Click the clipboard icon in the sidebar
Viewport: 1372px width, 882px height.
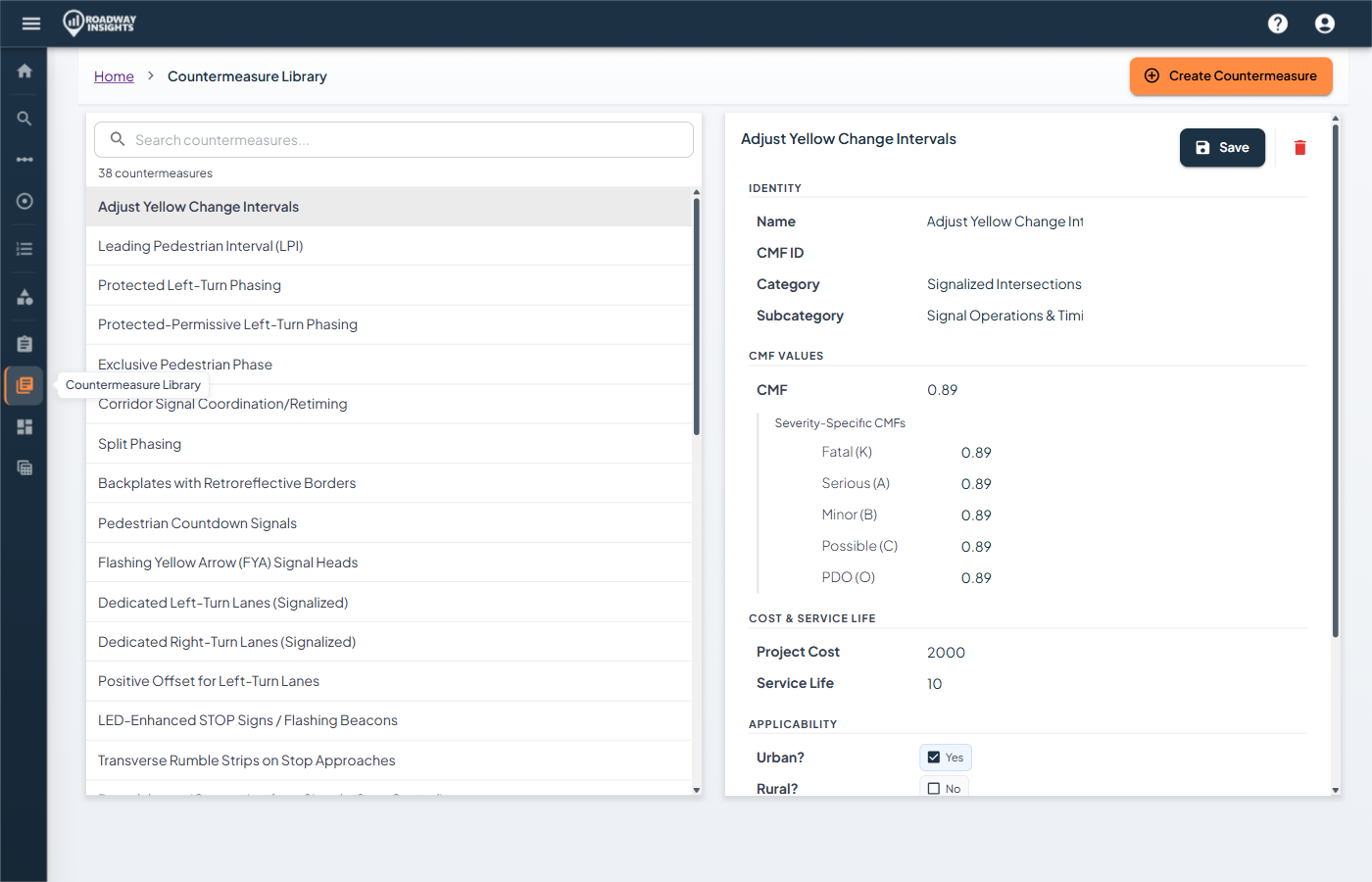coord(24,344)
